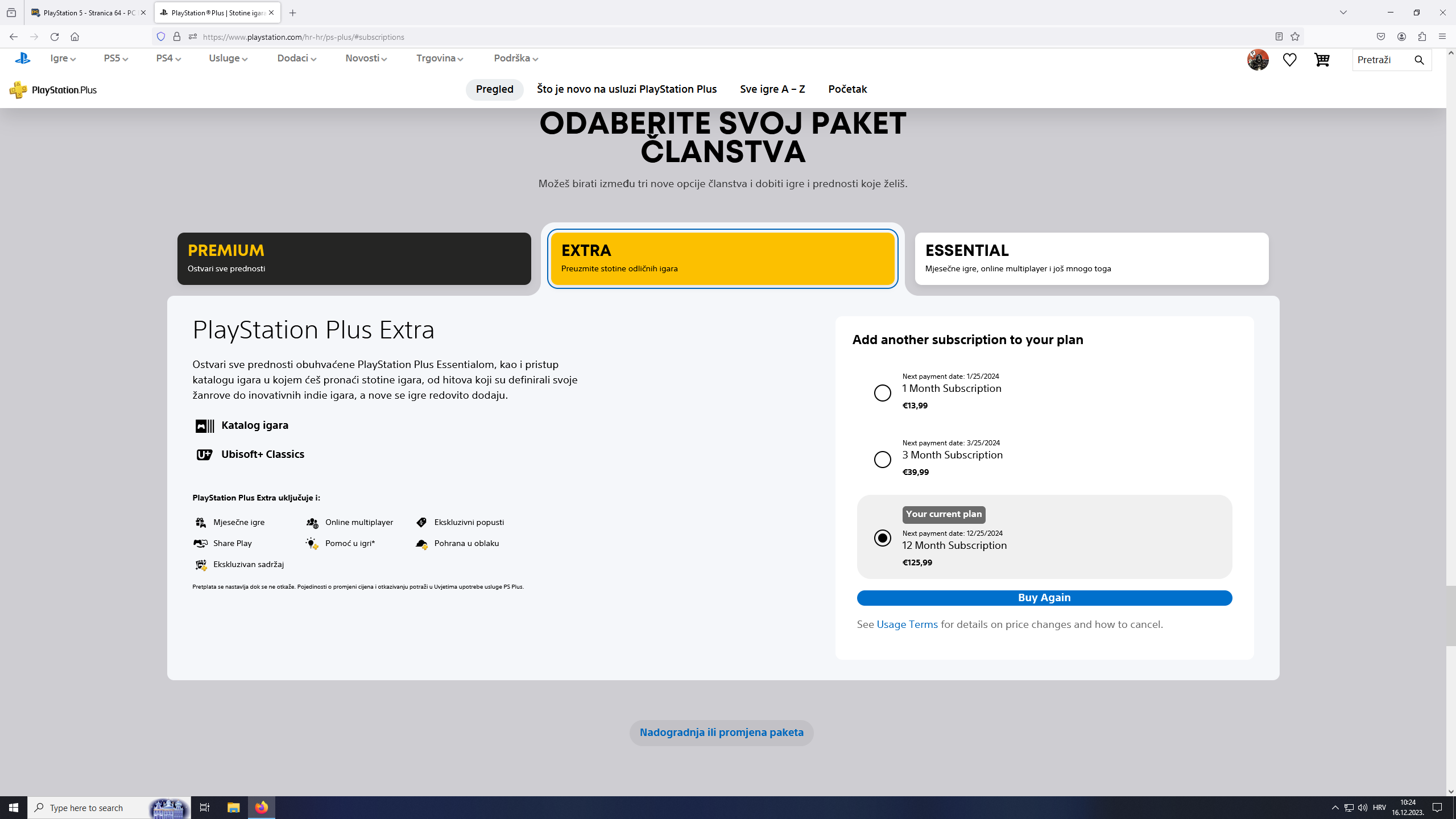The image size is (1456, 819).
Task: Bookmark page with star icon
Action: 1295,36
